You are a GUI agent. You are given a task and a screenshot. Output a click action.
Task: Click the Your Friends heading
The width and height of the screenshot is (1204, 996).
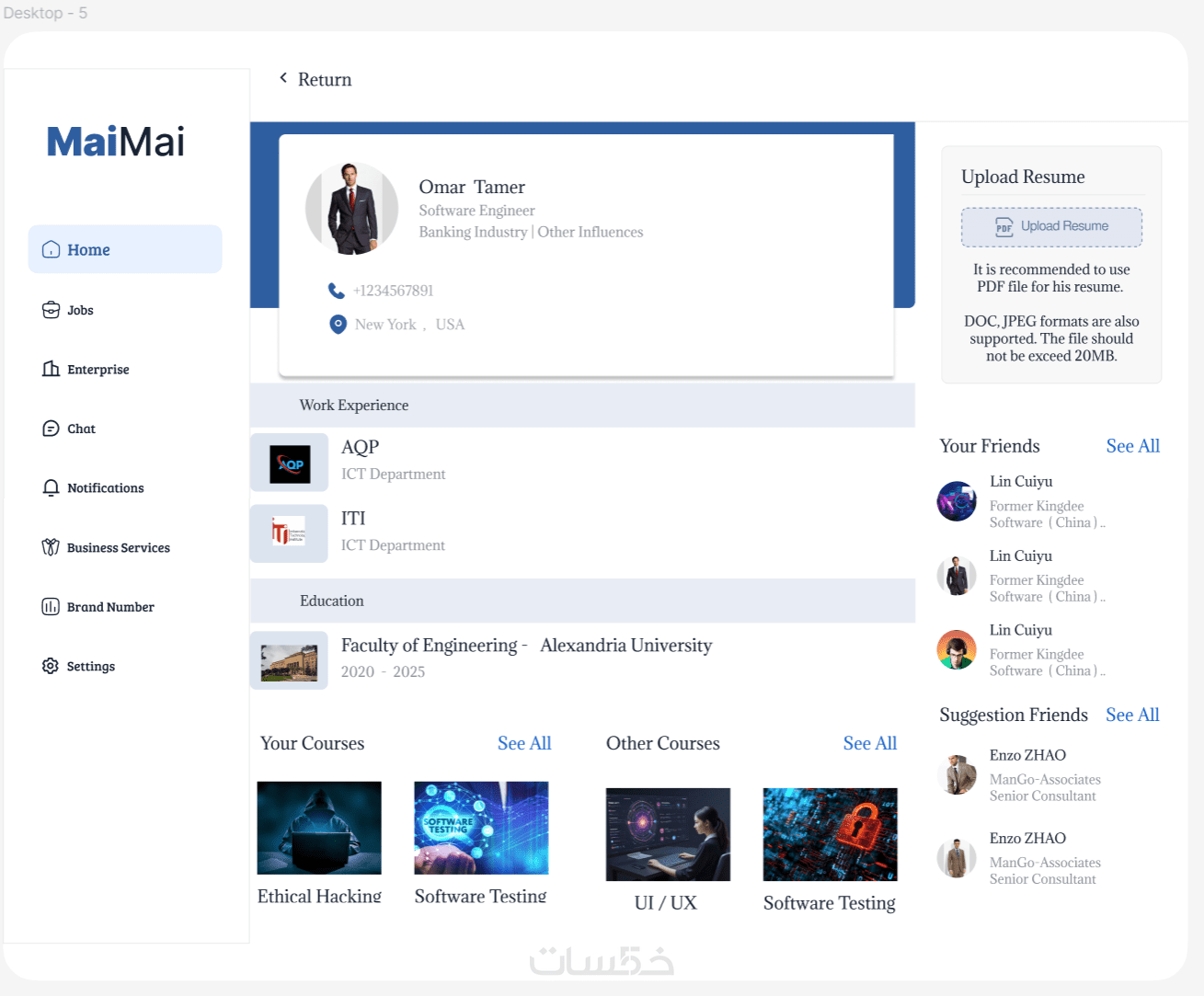(x=990, y=446)
